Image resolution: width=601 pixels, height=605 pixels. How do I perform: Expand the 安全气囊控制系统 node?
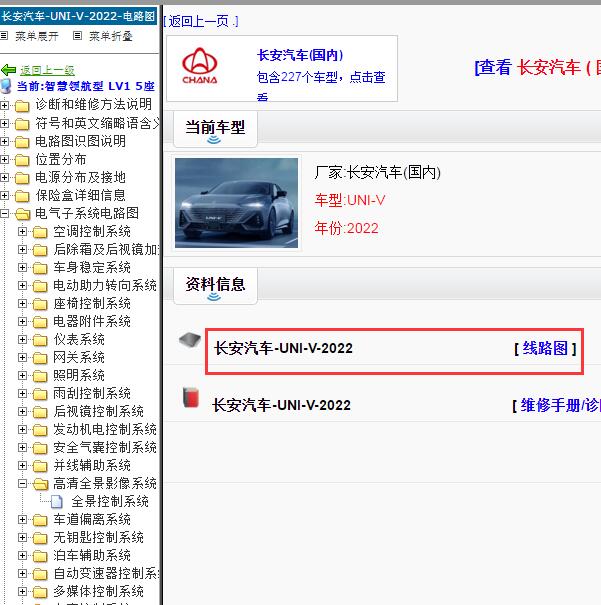[22, 448]
